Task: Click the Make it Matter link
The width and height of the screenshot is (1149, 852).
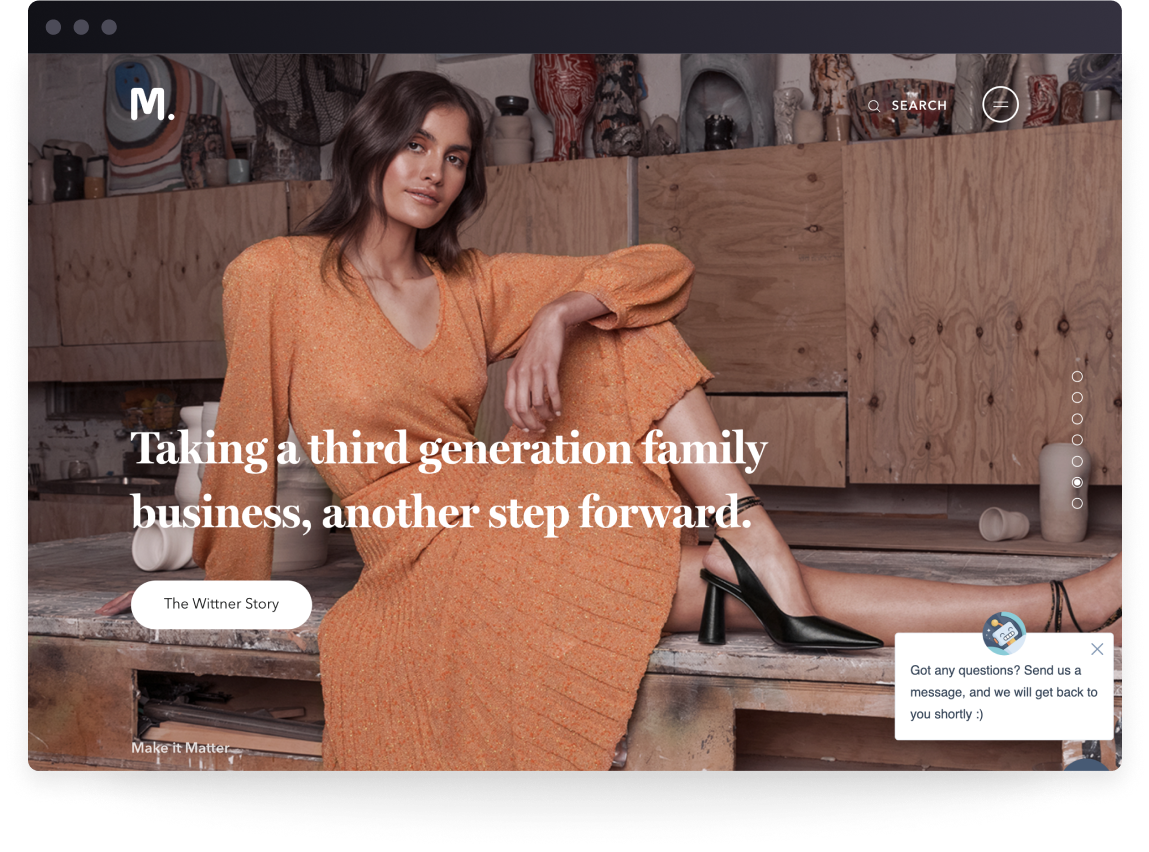Action: tap(180, 748)
